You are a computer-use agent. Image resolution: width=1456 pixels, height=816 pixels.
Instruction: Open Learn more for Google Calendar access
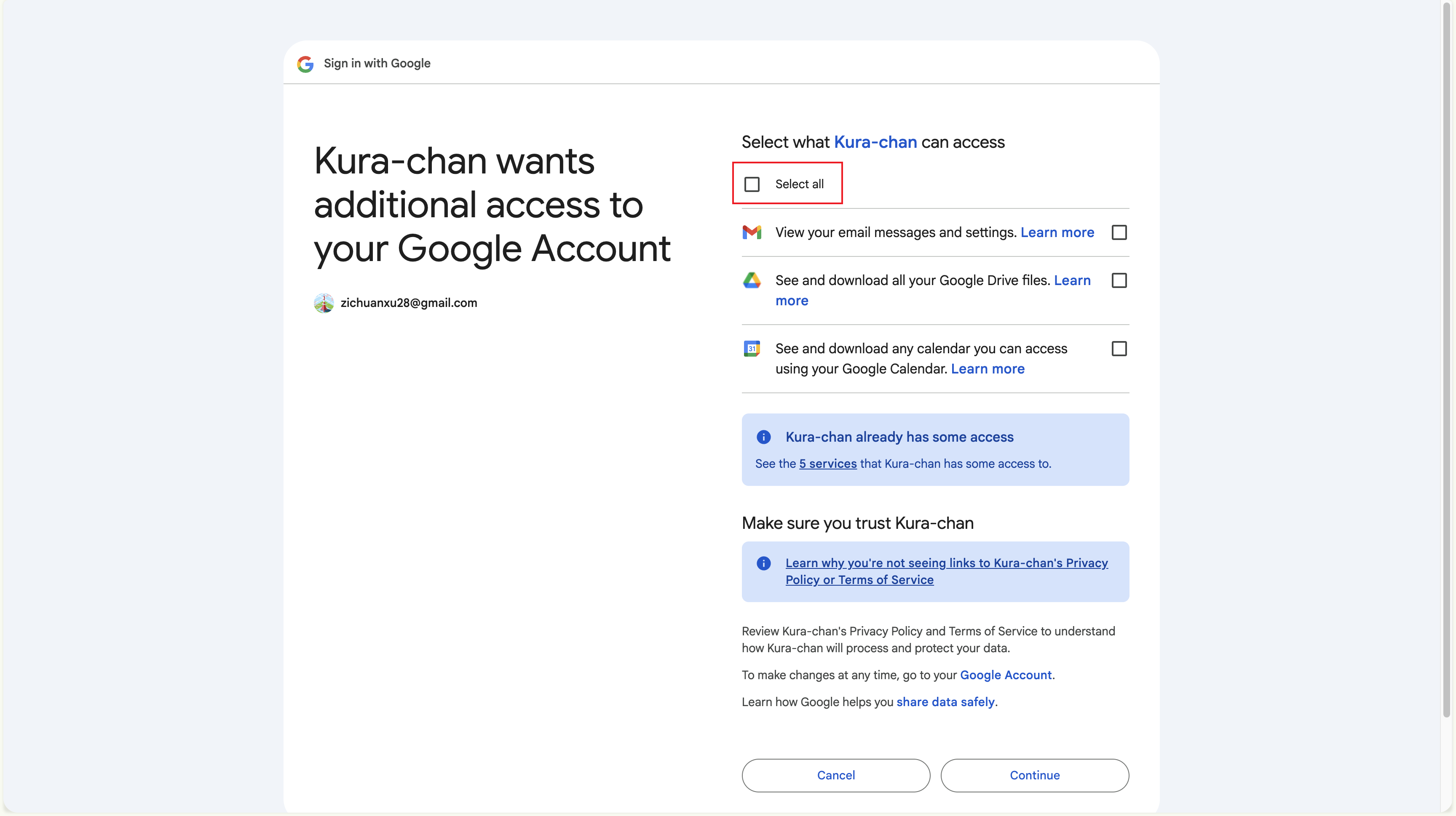(x=988, y=369)
